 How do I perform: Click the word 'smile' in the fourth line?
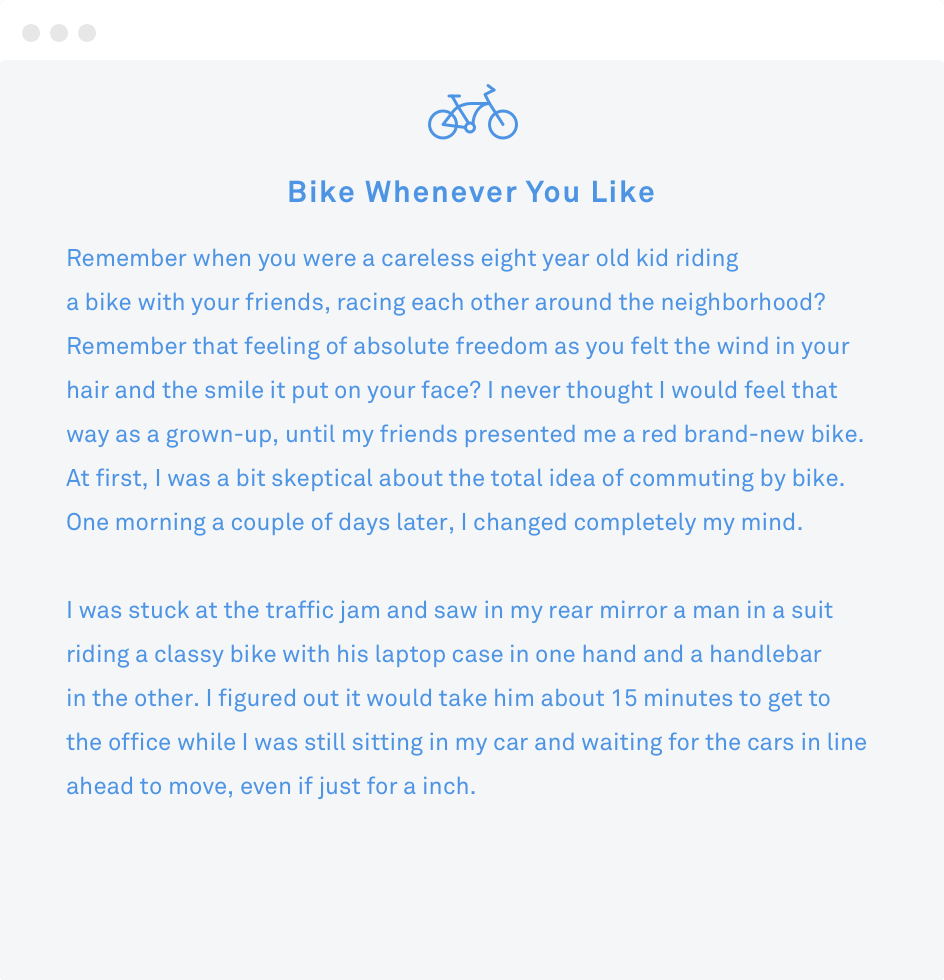click(x=234, y=391)
